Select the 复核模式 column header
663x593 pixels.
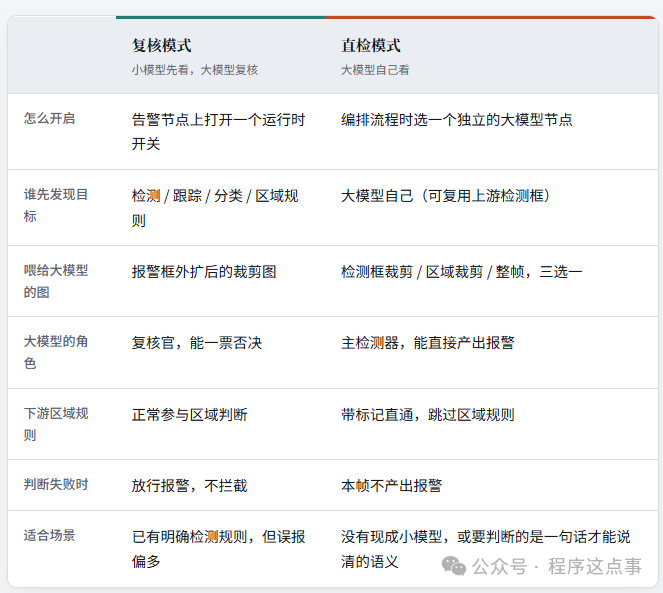tap(162, 46)
